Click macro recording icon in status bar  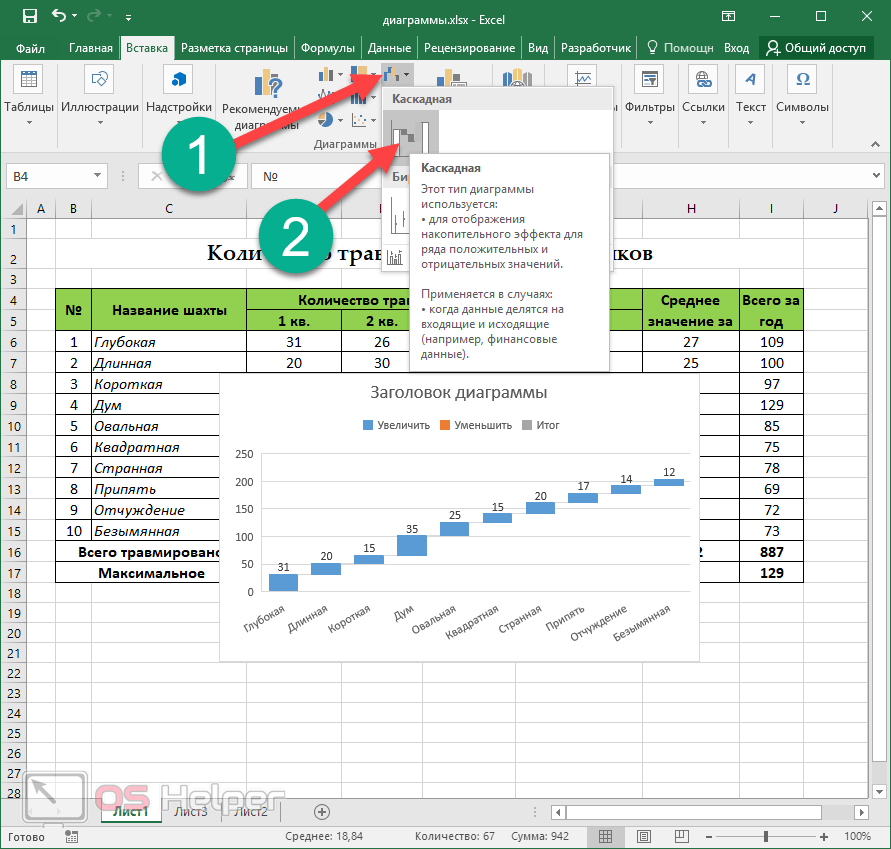click(x=71, y=836)
